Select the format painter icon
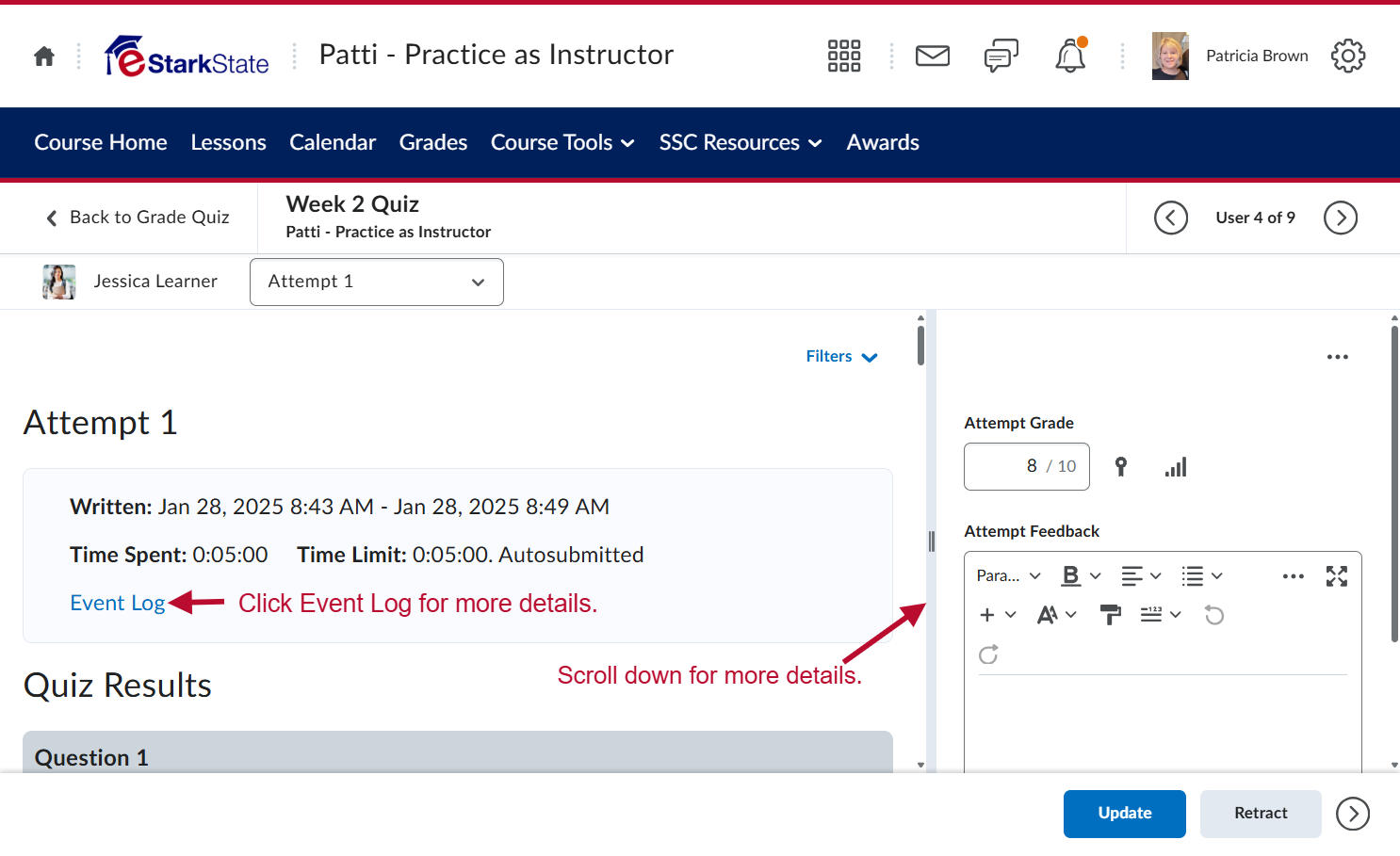The width and height of the screenshot is (1400, 856). coord(1111,615)
